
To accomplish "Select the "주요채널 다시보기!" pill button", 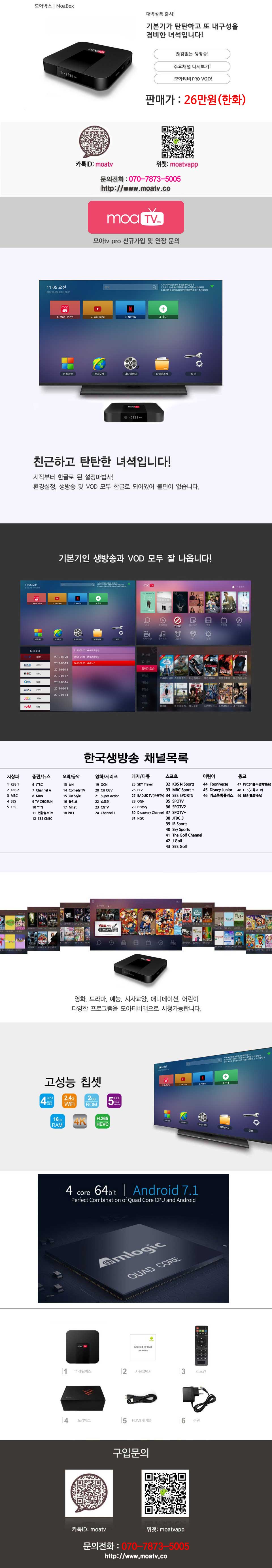I will [x=192, y=66].
